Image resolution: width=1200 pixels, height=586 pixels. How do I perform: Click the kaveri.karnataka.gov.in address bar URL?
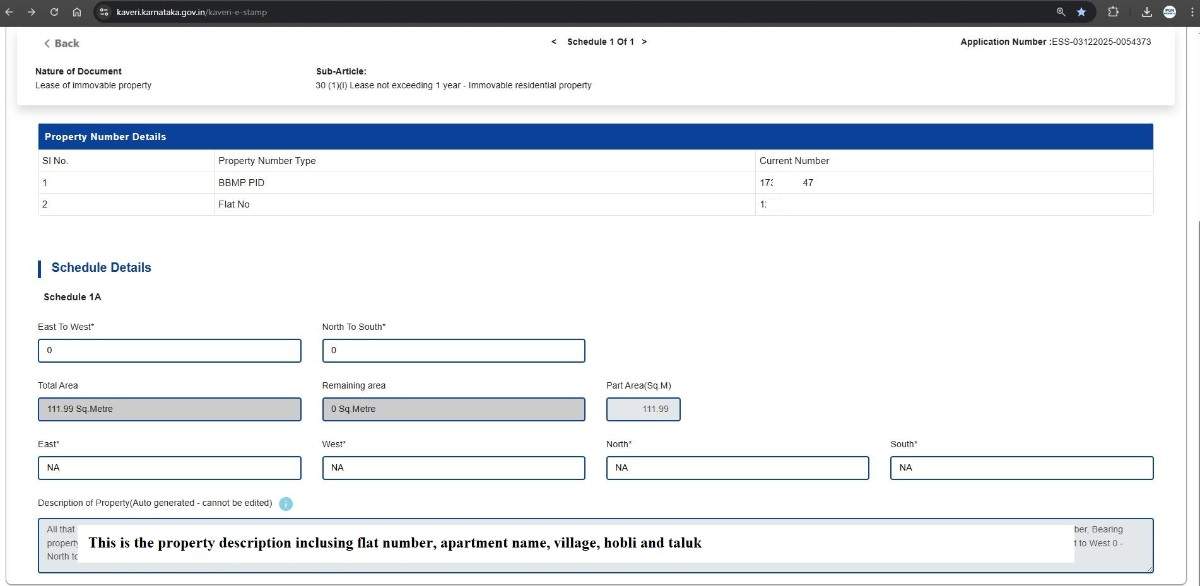(x=191, y=12)
